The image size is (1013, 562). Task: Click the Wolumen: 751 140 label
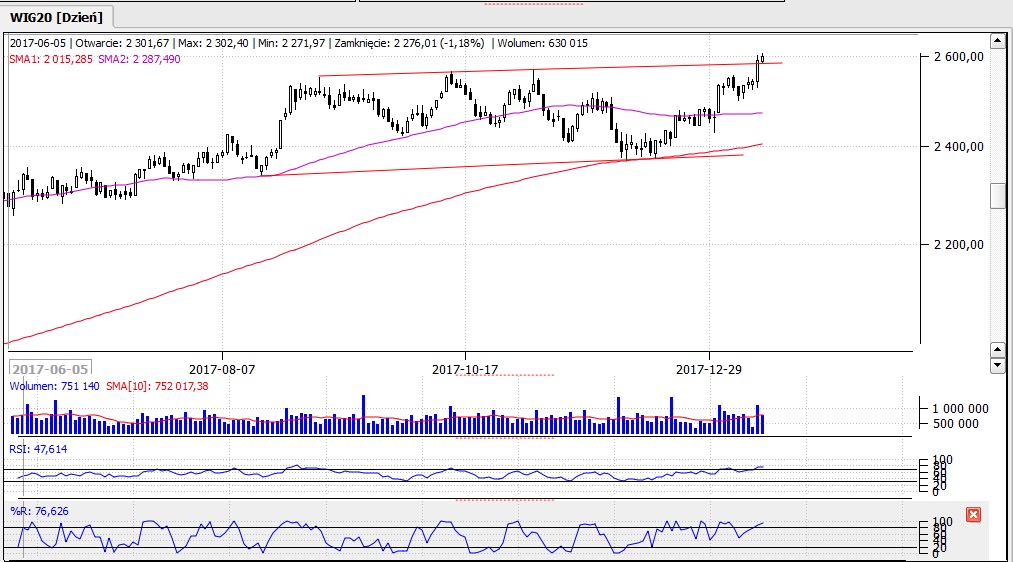click(54, 386)
